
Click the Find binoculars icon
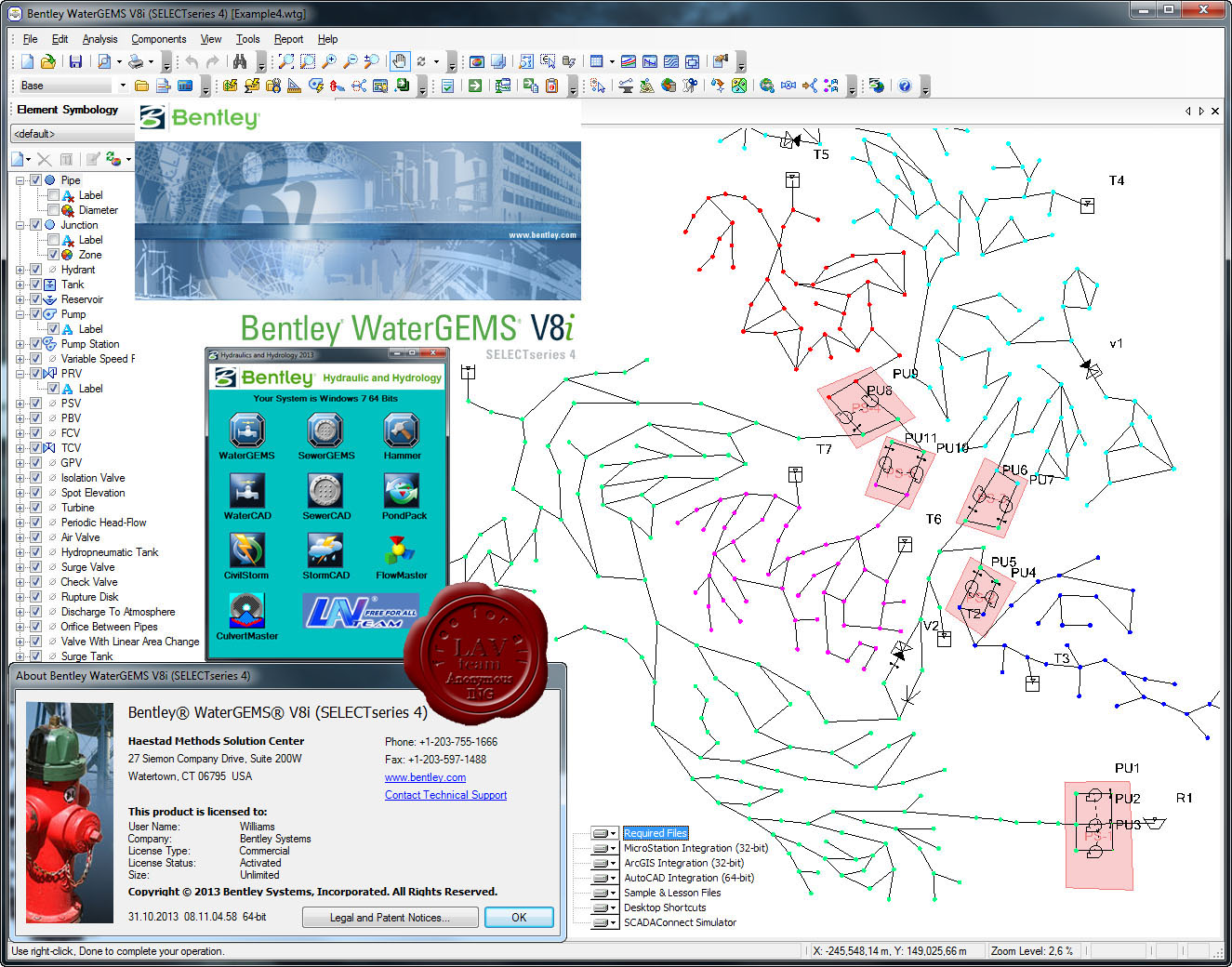240,61
